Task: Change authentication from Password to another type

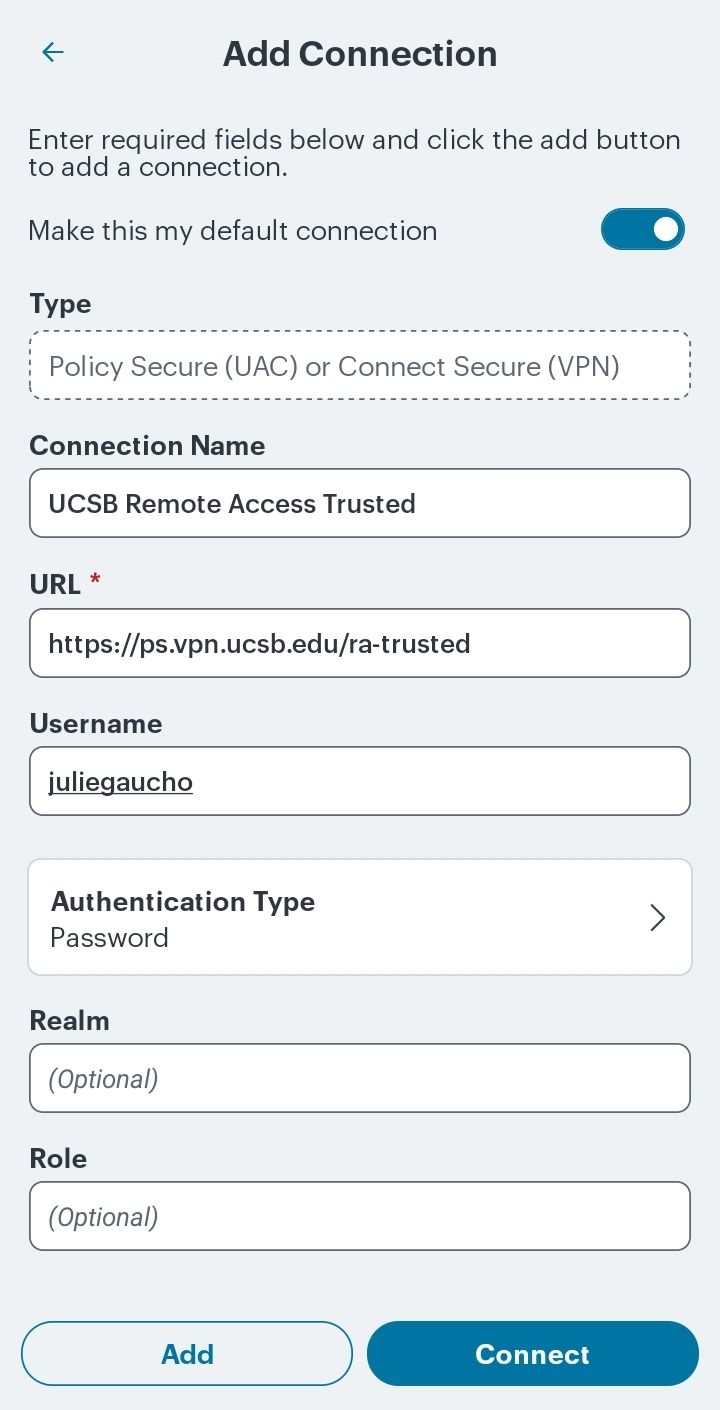Action: click(360, 917)
